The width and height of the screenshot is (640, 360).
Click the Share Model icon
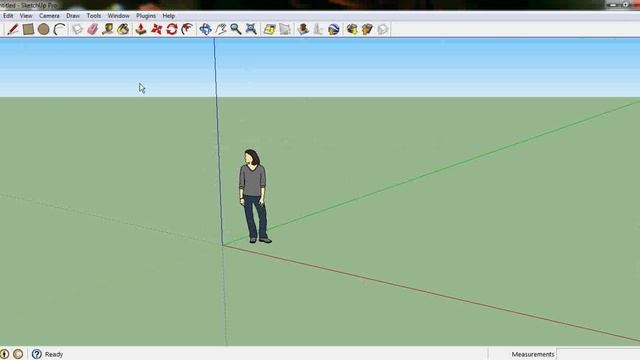[367, 29]
